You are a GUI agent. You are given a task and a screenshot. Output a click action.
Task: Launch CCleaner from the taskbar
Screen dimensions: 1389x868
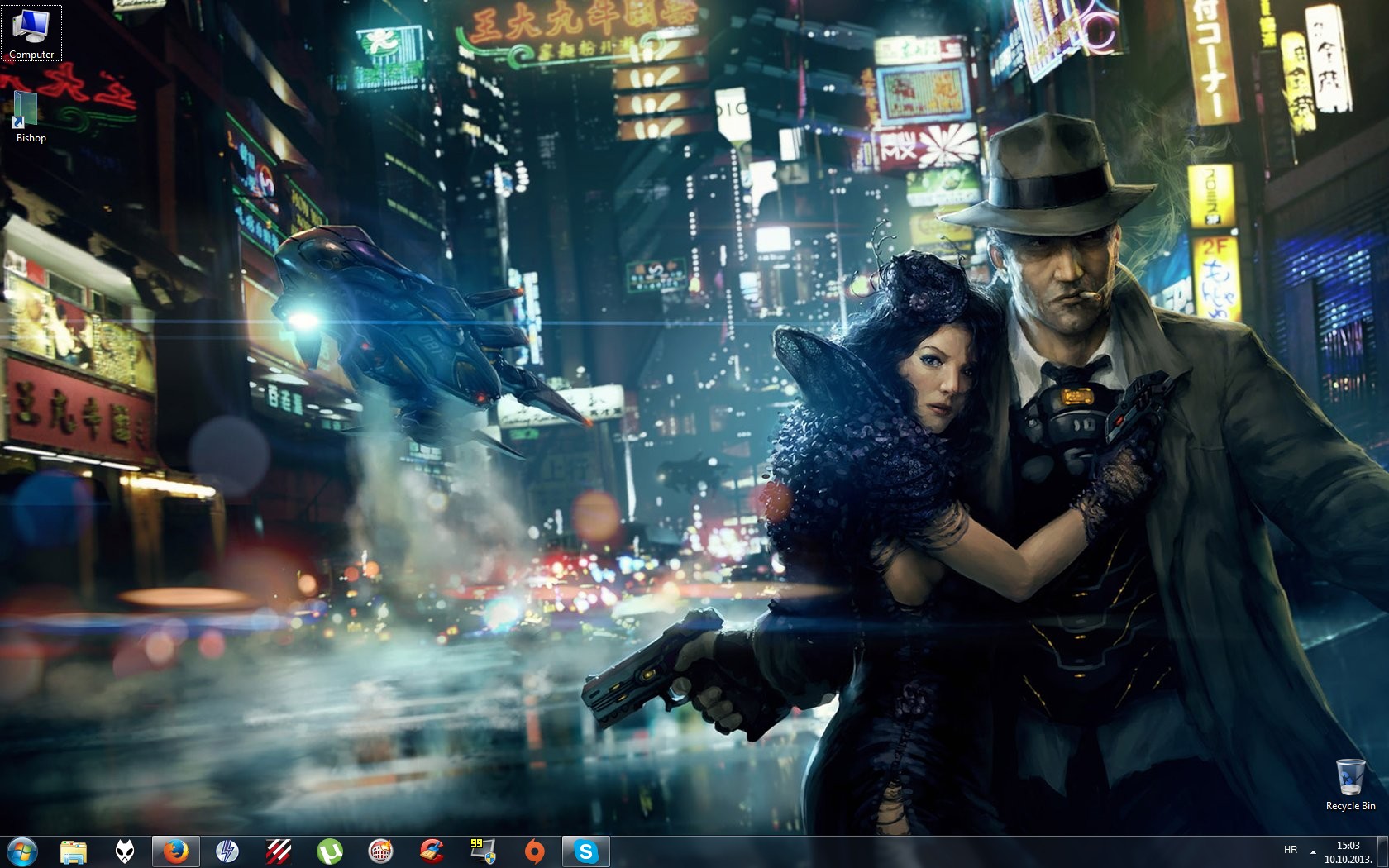pyautogui.click(x=432, y=851)
